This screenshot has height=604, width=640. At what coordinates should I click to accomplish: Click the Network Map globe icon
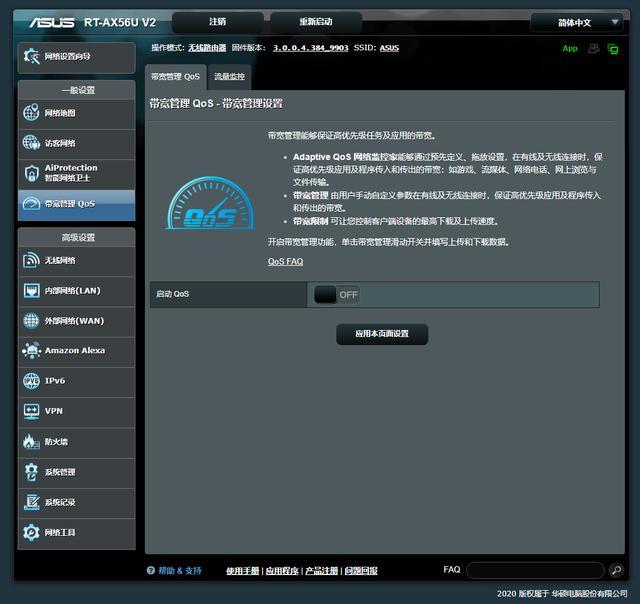(x=31, y=113)
